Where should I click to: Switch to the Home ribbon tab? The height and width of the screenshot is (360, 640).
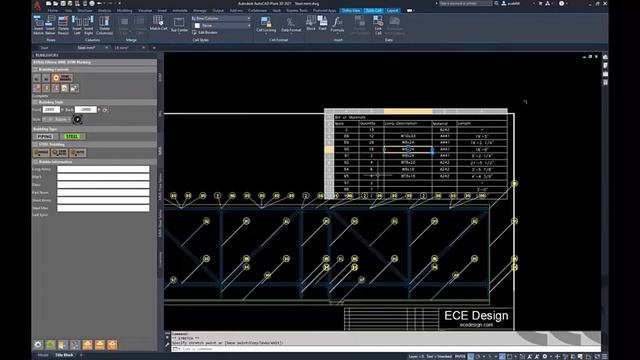pyautogui.click(x=53, y=11)
